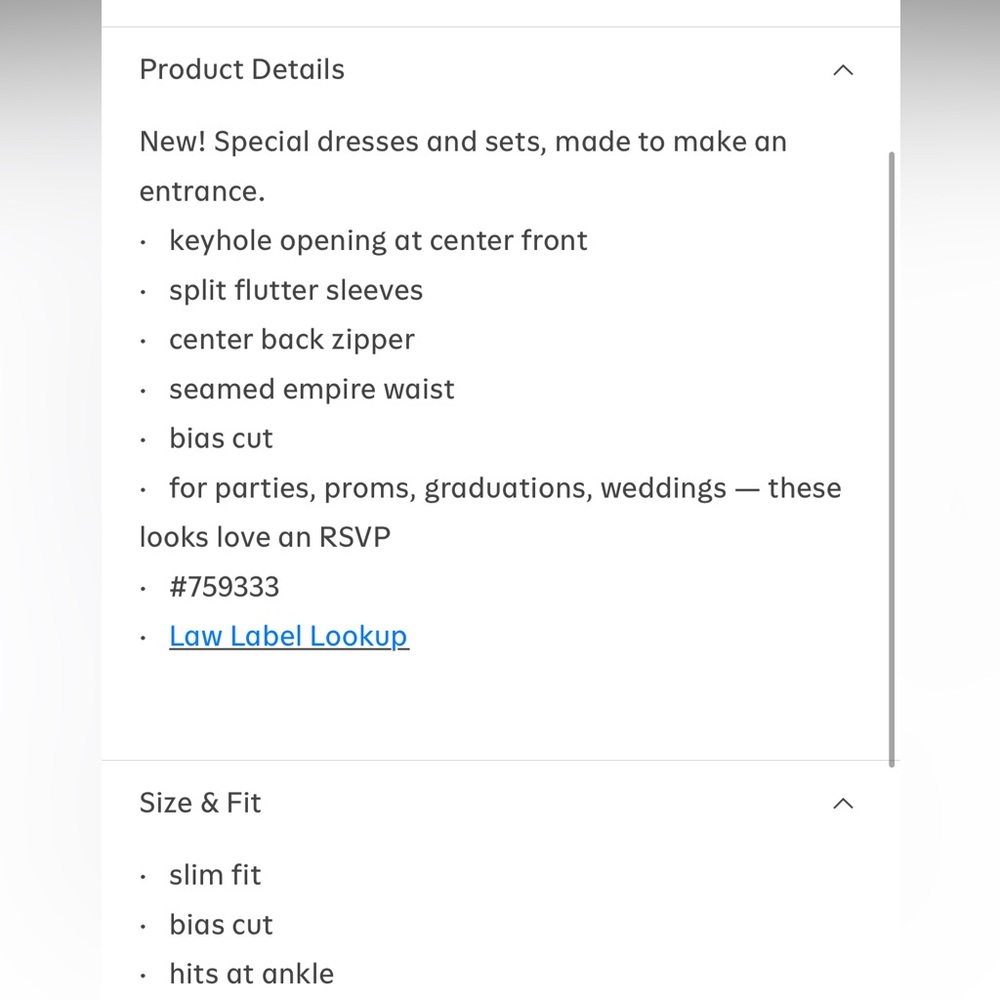Screen dimensions: 1000x1000
Task: Click the Size & Fit heading
Action: [200, 803]
